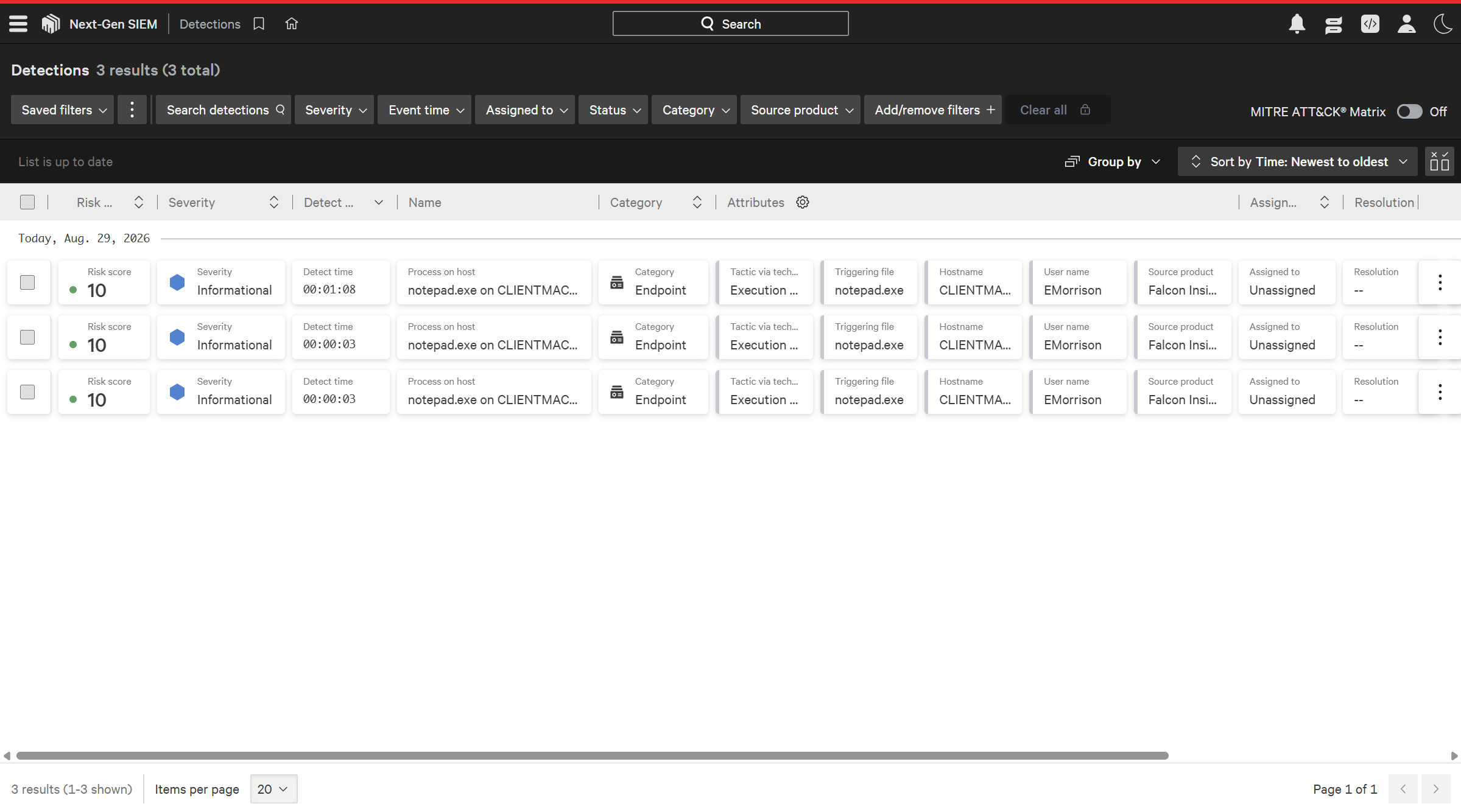Screen dimensions: 1461x812
Task: Open the user profile icon
Action: [1406, 24]
